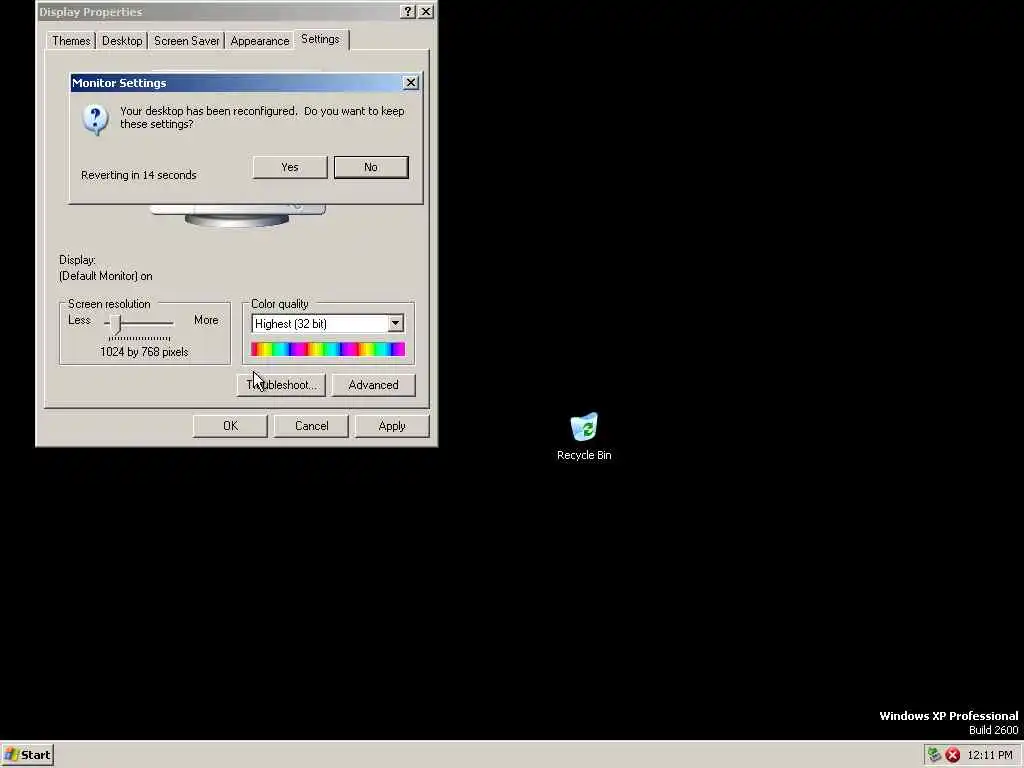Viewport: 1024px width, 768px height.
Task: Apply the display settings
Action: click(x=392, y=426)
